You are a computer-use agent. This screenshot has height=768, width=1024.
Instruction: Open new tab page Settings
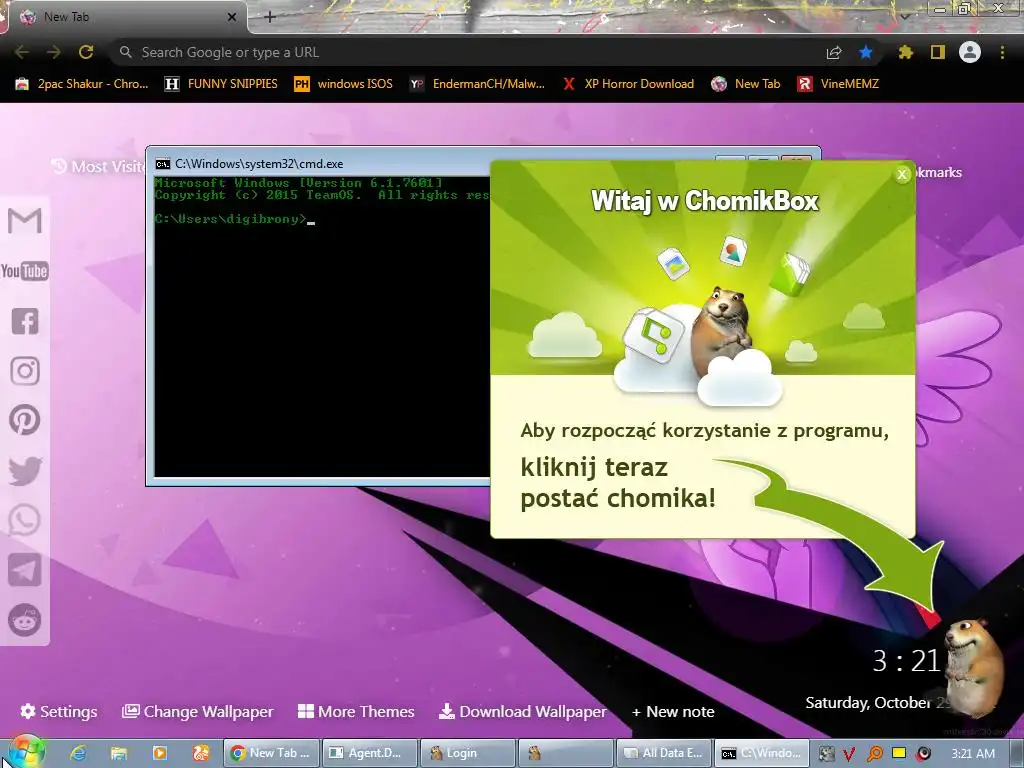click(59, 711)
